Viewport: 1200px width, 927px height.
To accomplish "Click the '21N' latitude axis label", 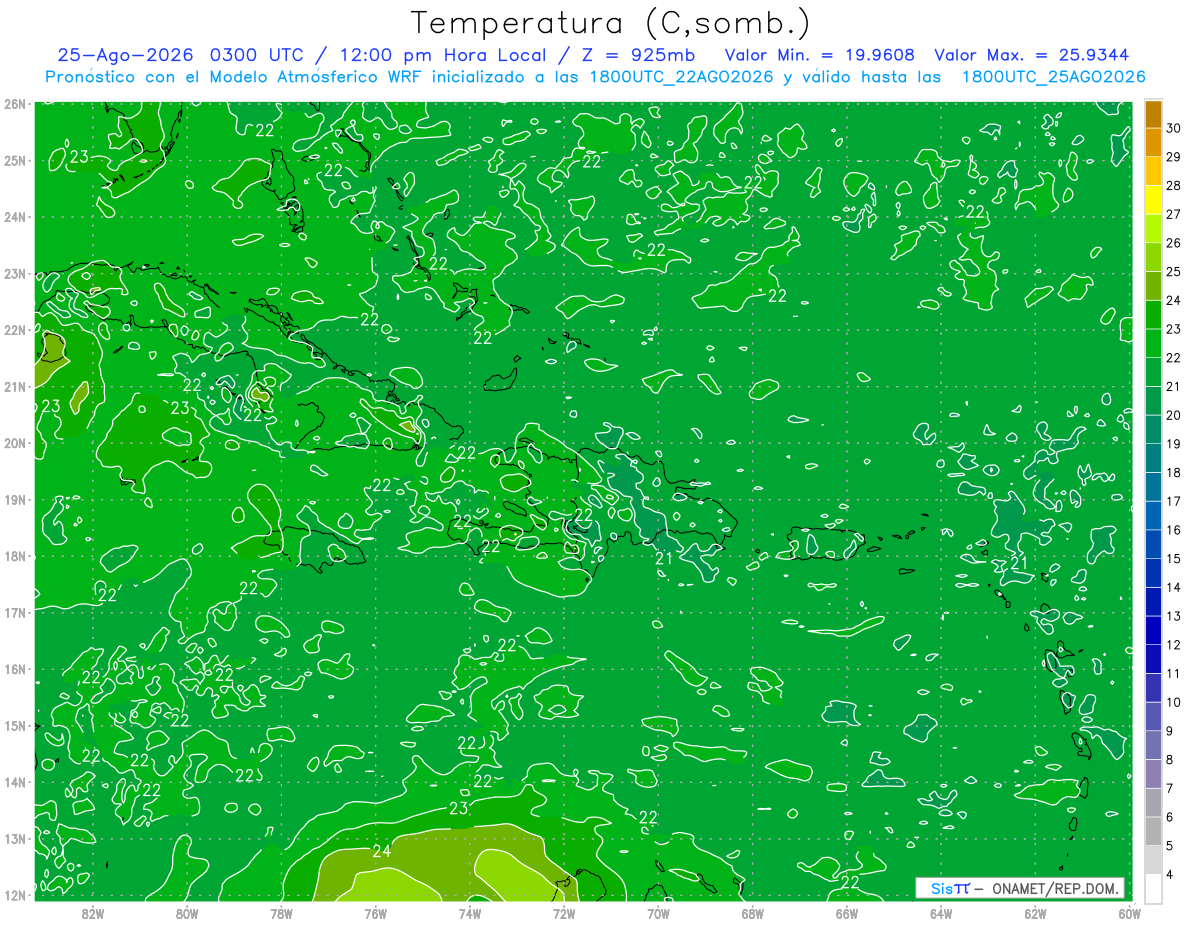I will (14, 386).
